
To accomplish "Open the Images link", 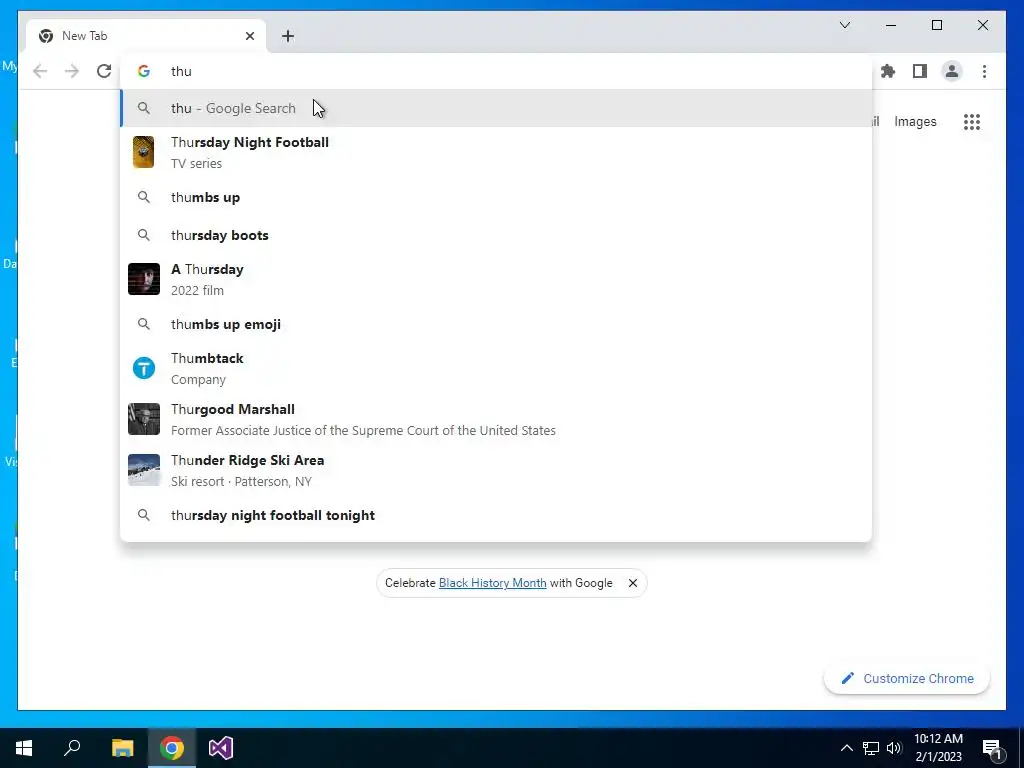I will tap(915, 121).
